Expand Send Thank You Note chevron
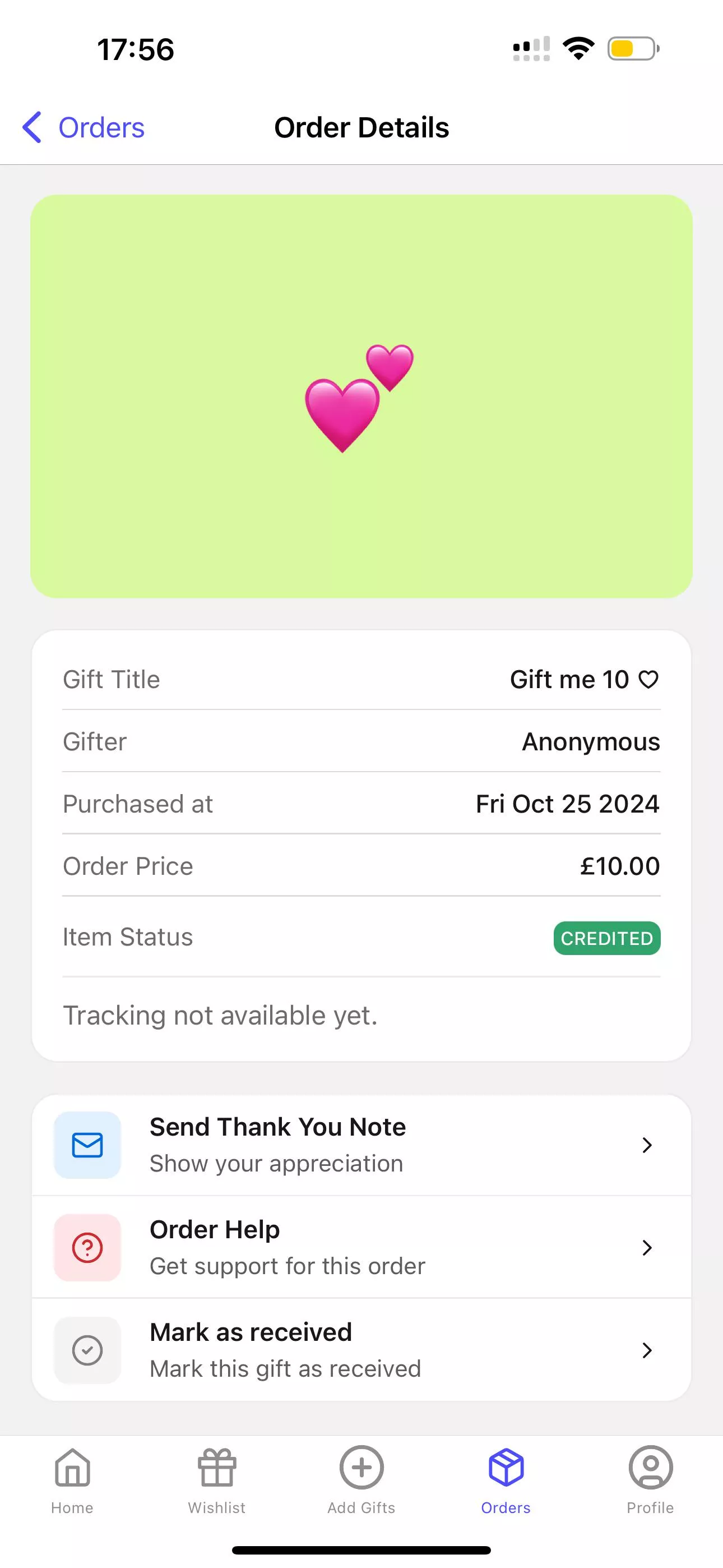The width and height of the screenshot is (723, 1568). pos(647,1145)
